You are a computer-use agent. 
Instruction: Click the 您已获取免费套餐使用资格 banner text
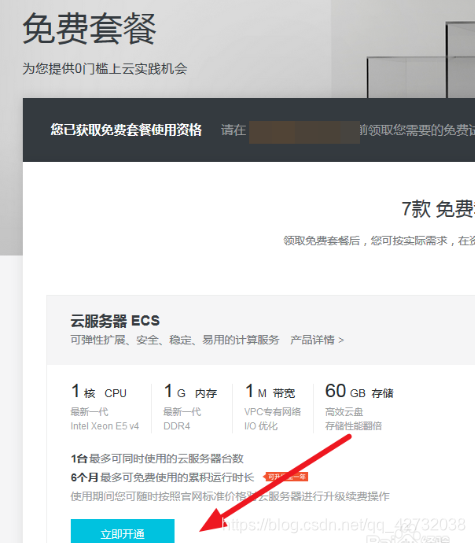coord(126,130)
